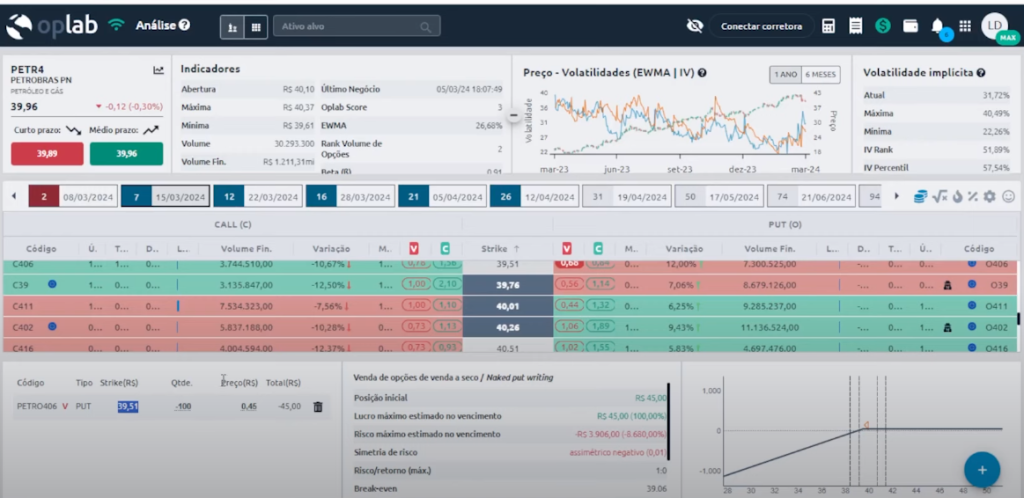Open the apps grid menu icon

(x=964, y=26)
